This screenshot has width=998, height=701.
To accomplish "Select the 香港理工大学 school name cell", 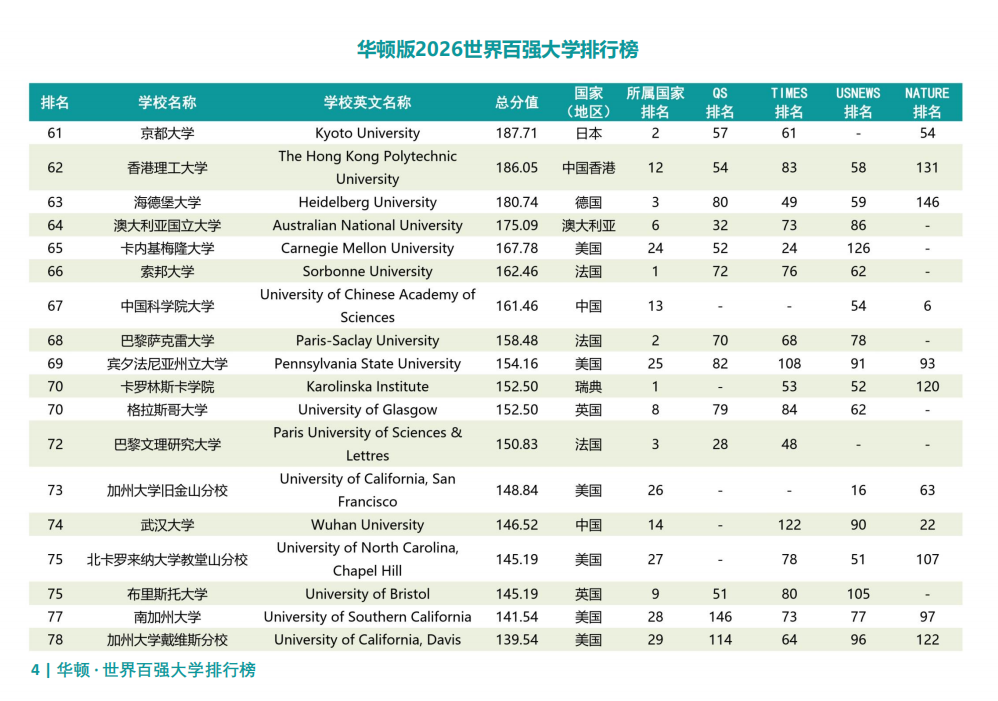I will [x=167, y=168].
